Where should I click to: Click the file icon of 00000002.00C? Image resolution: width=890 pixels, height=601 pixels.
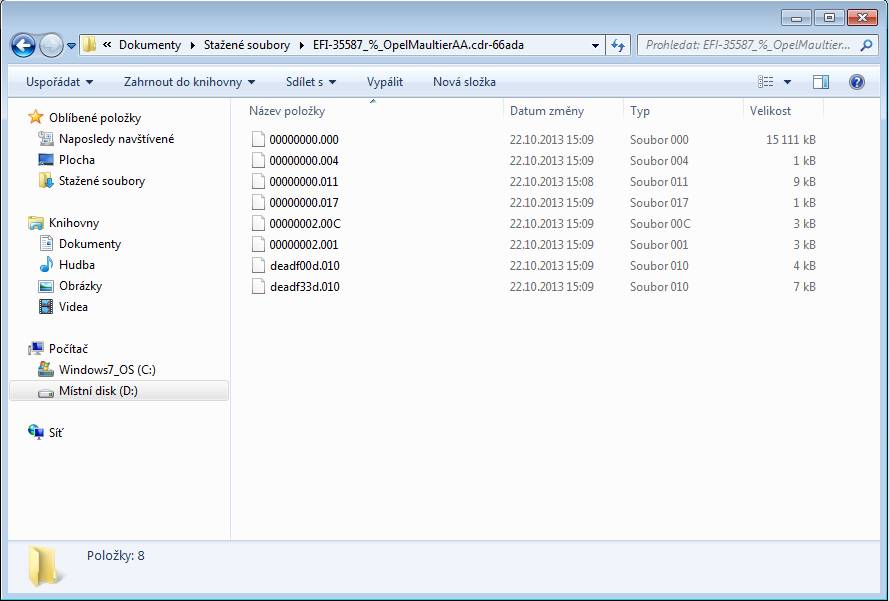[x=258, y=224]
